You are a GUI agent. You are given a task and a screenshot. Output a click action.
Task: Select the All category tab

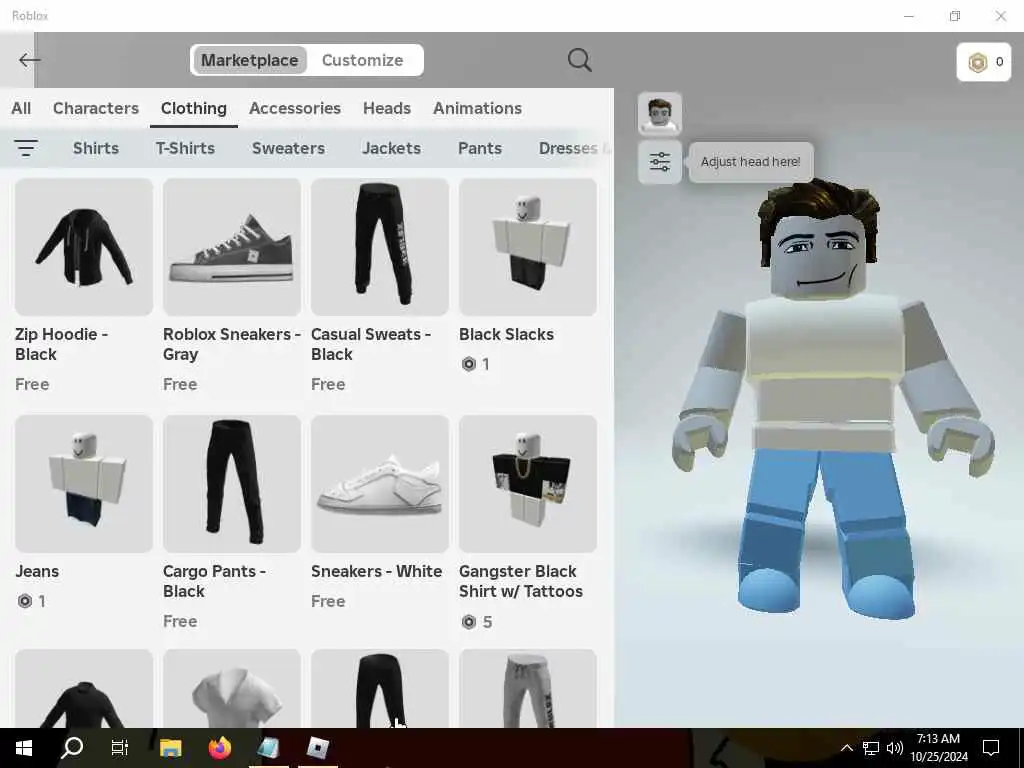pyautogui.click(x=21, y=108)
